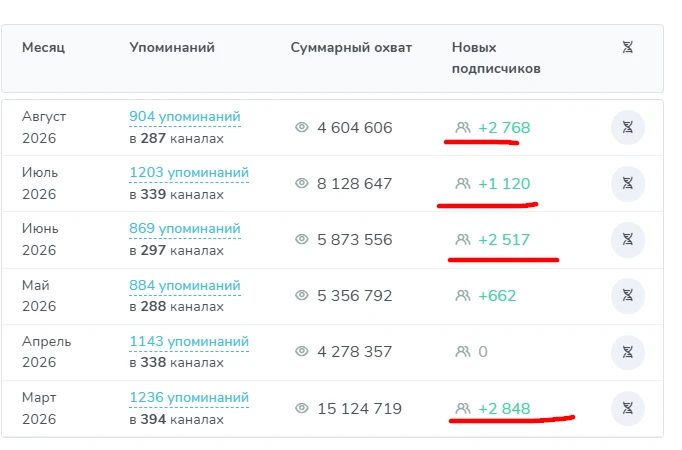682x450 pixels.
Task: Click the Новых подписчиков column header
Action: click(x=496, y=58)
